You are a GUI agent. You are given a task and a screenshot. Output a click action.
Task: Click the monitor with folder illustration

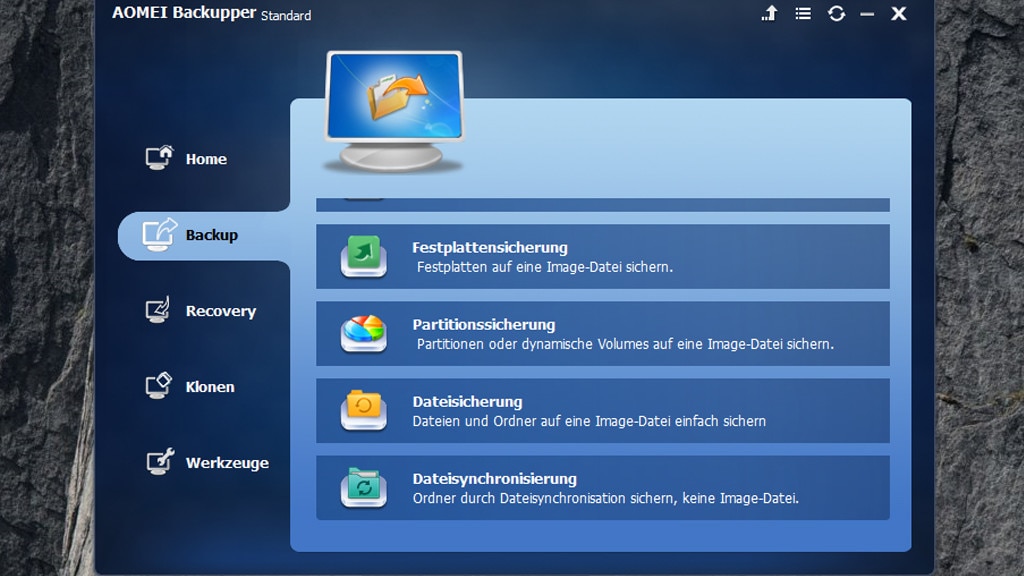click(x=394, y=111)
